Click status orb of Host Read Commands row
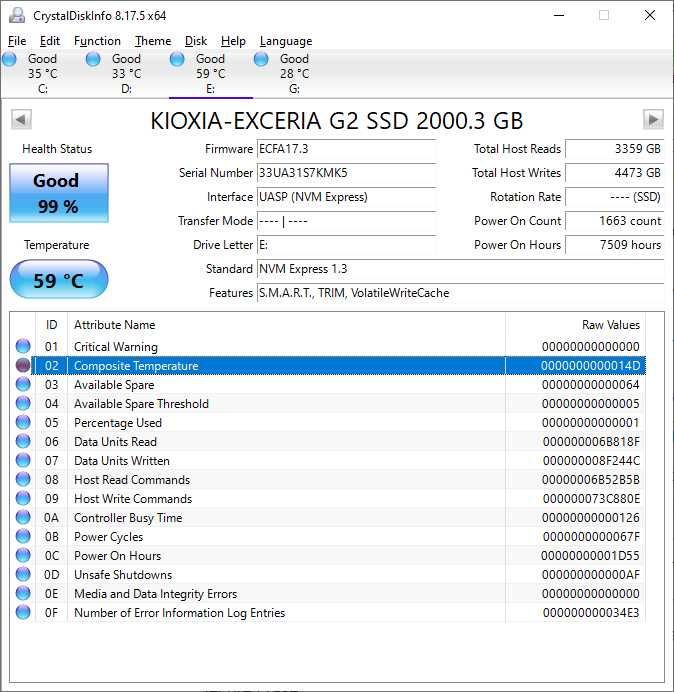674x692 pixels. [23, 479]
